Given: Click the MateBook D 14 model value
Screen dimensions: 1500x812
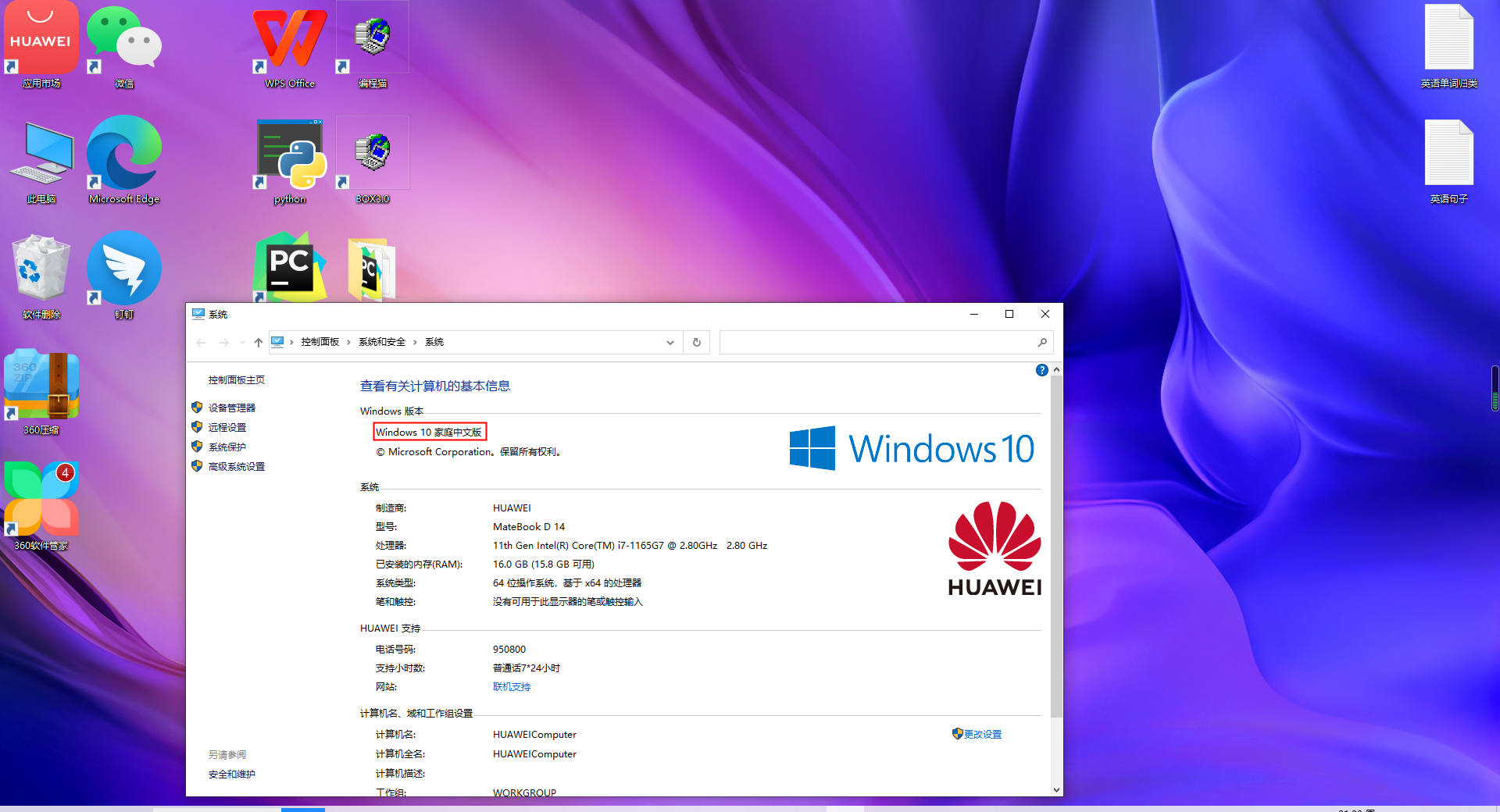Looking at the screenshot, I should tap(529, 527).
